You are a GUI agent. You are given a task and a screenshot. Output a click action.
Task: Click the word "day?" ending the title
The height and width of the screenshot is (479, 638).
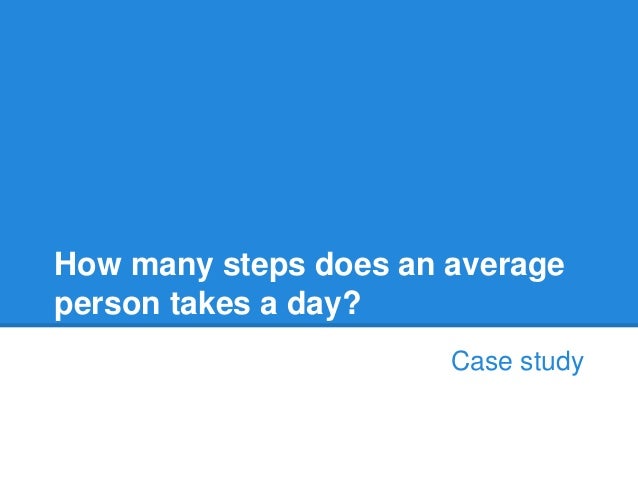324,304
